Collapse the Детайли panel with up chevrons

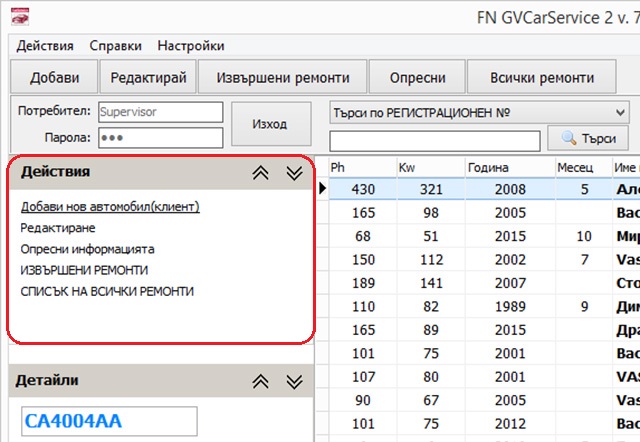coord(261,382)
